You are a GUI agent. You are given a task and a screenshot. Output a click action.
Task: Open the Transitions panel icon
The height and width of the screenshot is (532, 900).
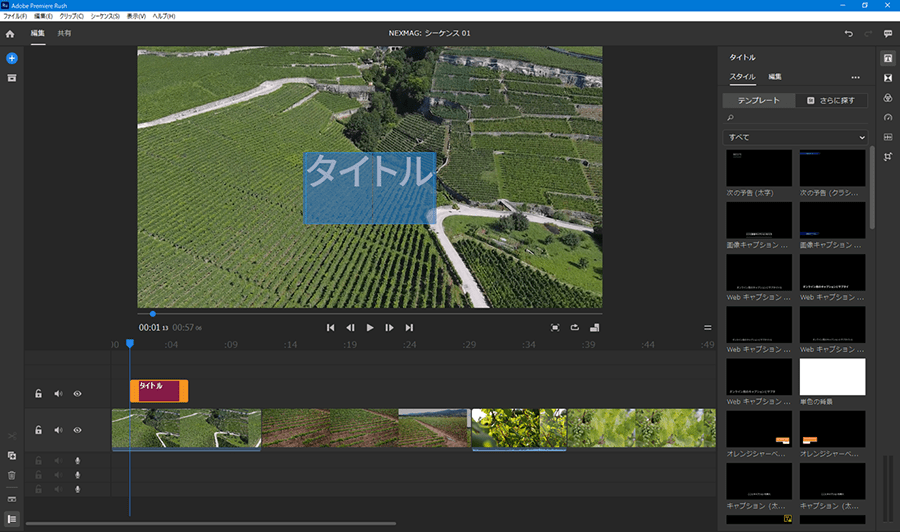[887, 78]
